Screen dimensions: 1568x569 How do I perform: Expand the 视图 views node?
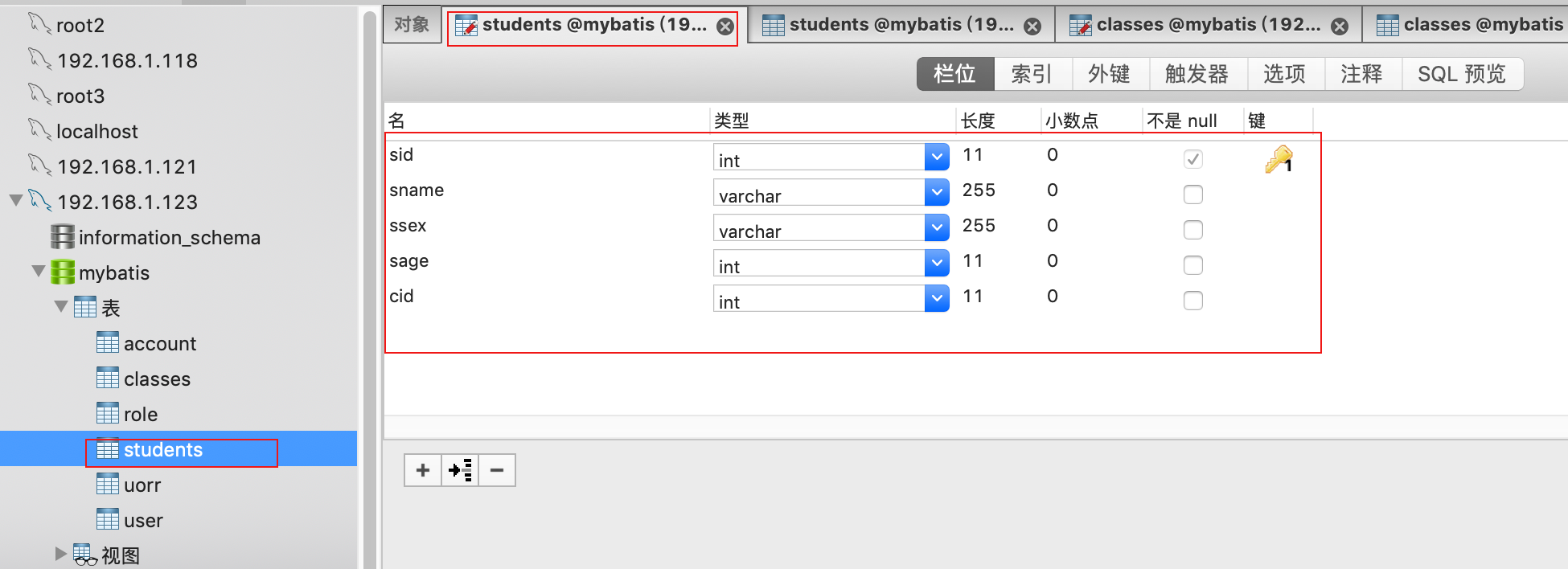[x=60, y=554]
